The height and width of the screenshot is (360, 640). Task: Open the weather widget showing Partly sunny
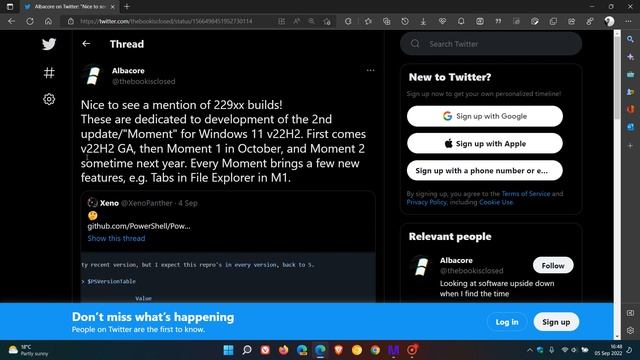pos(29,350)
